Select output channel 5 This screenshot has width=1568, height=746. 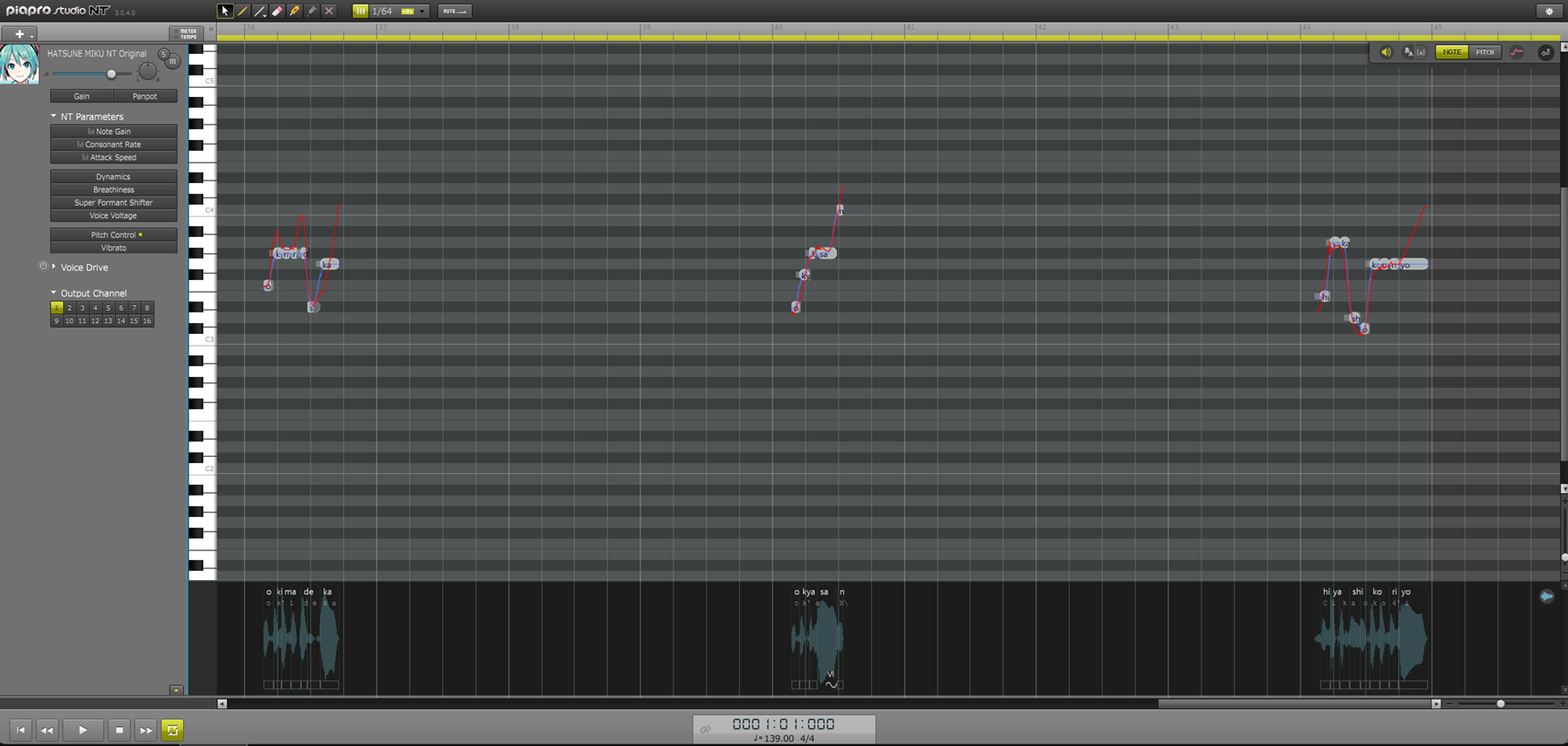[108, 308]
